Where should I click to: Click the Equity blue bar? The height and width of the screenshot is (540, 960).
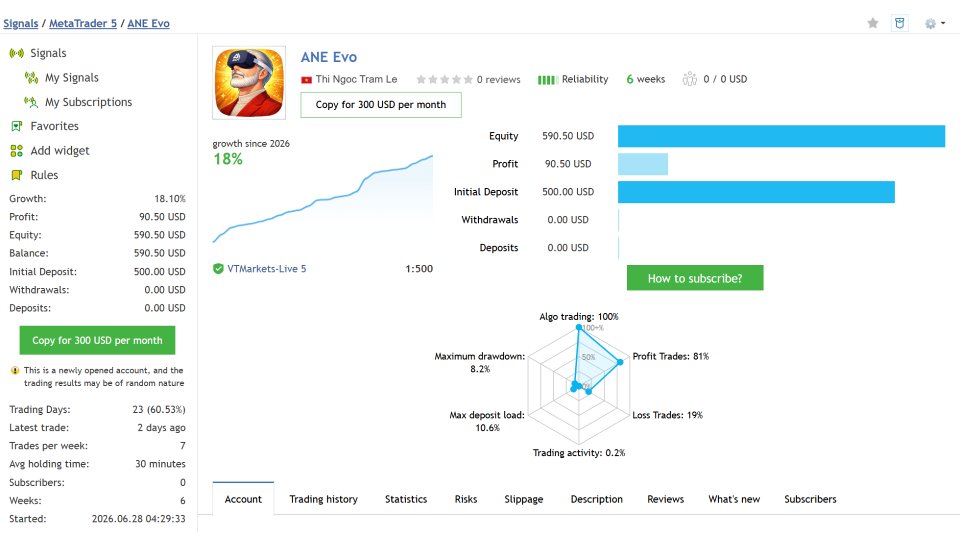point(781,136)
